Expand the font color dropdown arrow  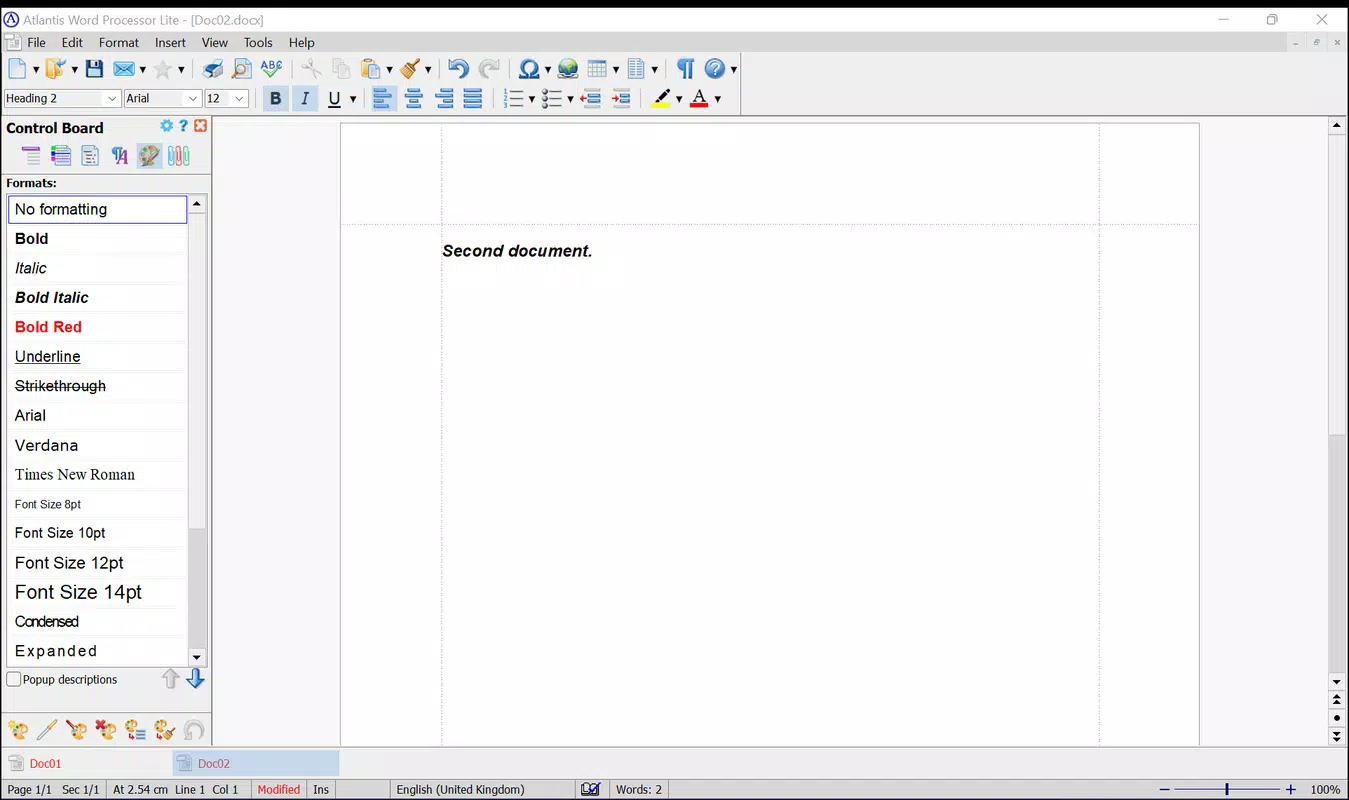click(x=718, y=99)
